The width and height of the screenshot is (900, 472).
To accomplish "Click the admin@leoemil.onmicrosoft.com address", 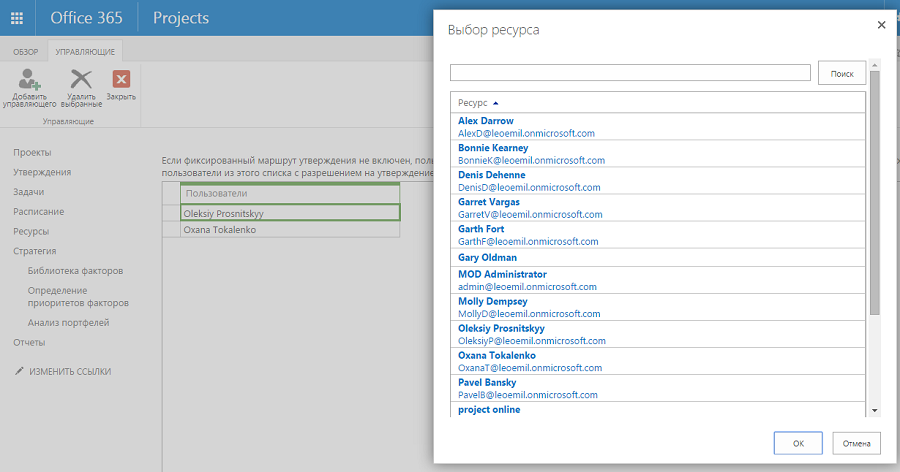I will [527, 287].
